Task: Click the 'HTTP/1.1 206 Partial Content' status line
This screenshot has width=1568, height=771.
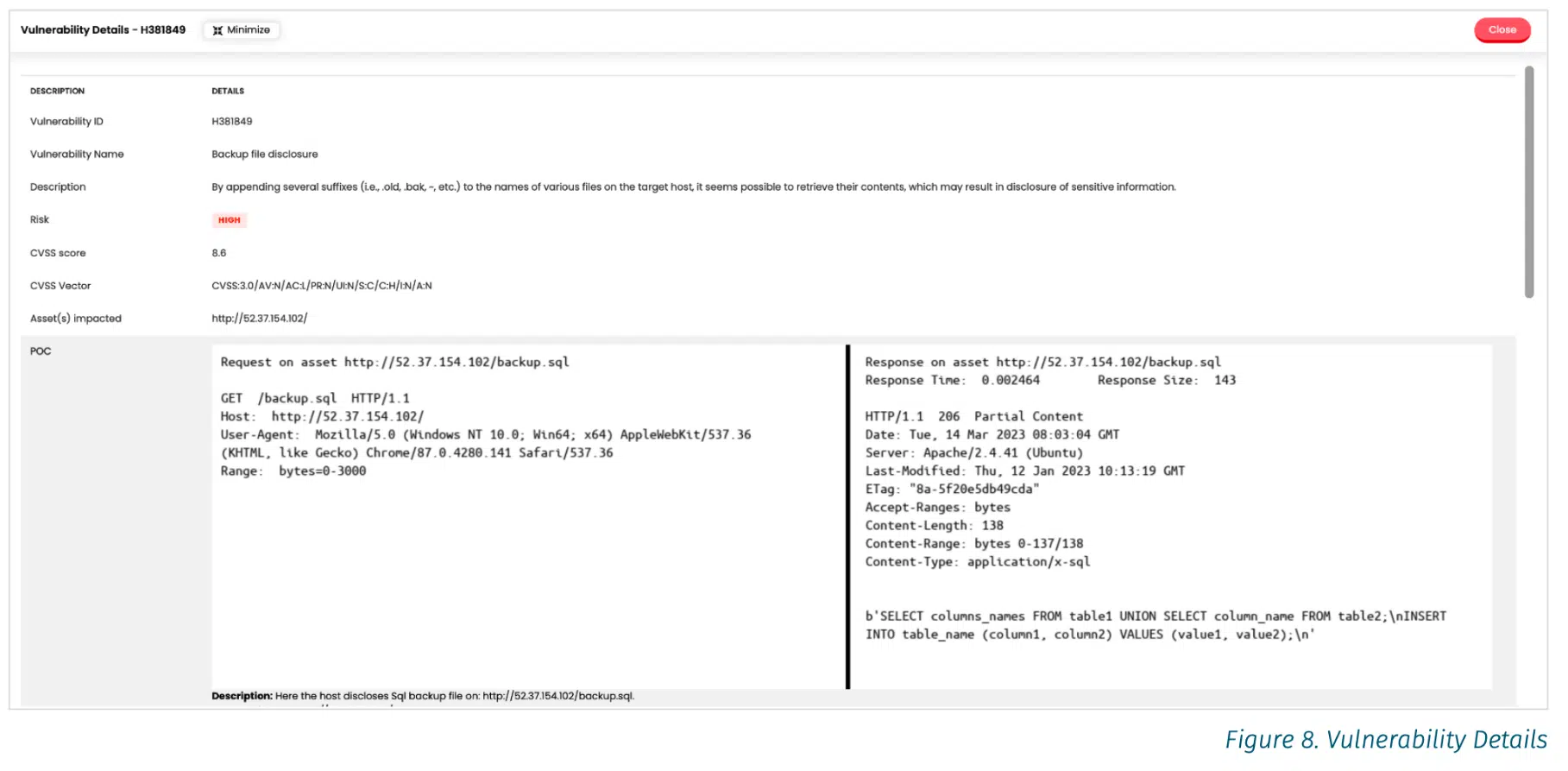Action: click(974, 417)
